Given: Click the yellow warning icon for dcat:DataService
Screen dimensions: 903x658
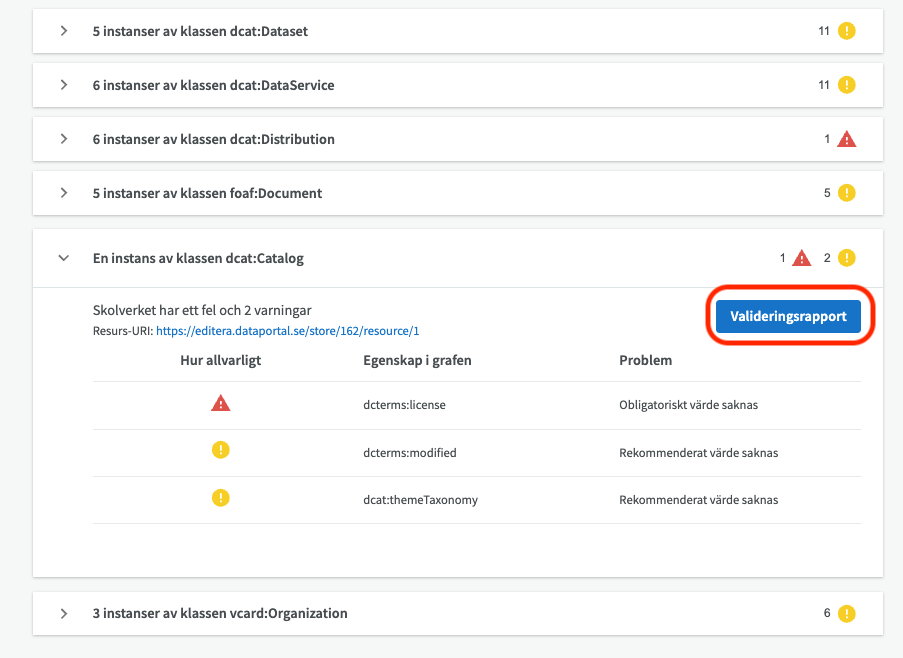Looking at the screenshot, I should tap(846, 85).
